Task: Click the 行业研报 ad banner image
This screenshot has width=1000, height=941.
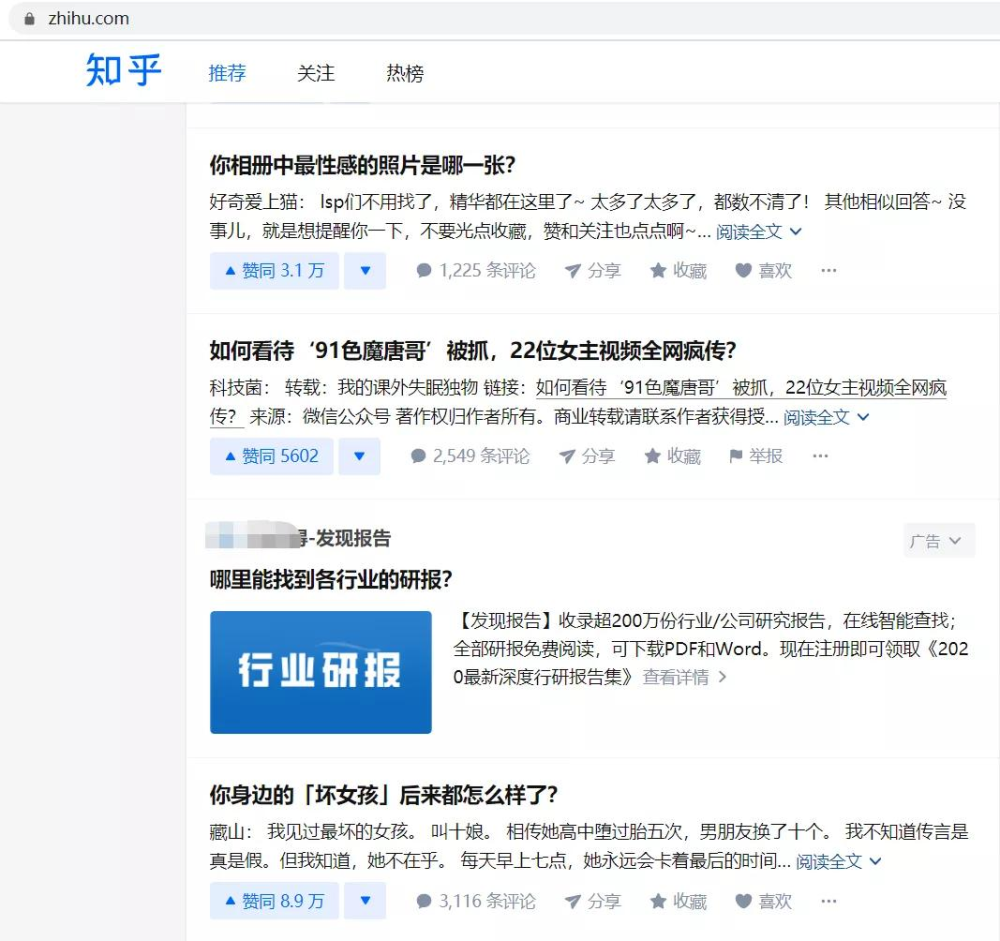Action: [x=320, y=672]
